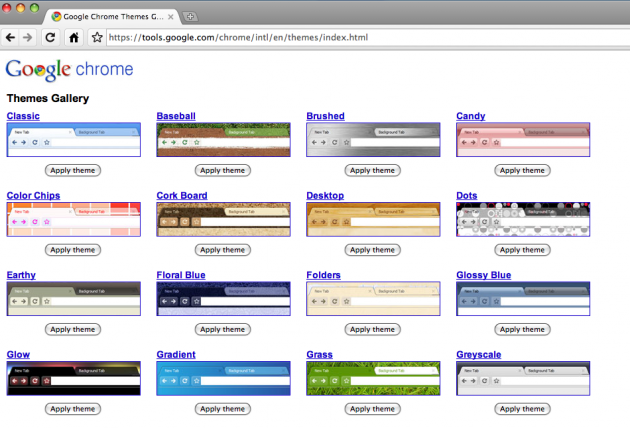
Task: Open the Dots theme link
Action: (466, 195)
